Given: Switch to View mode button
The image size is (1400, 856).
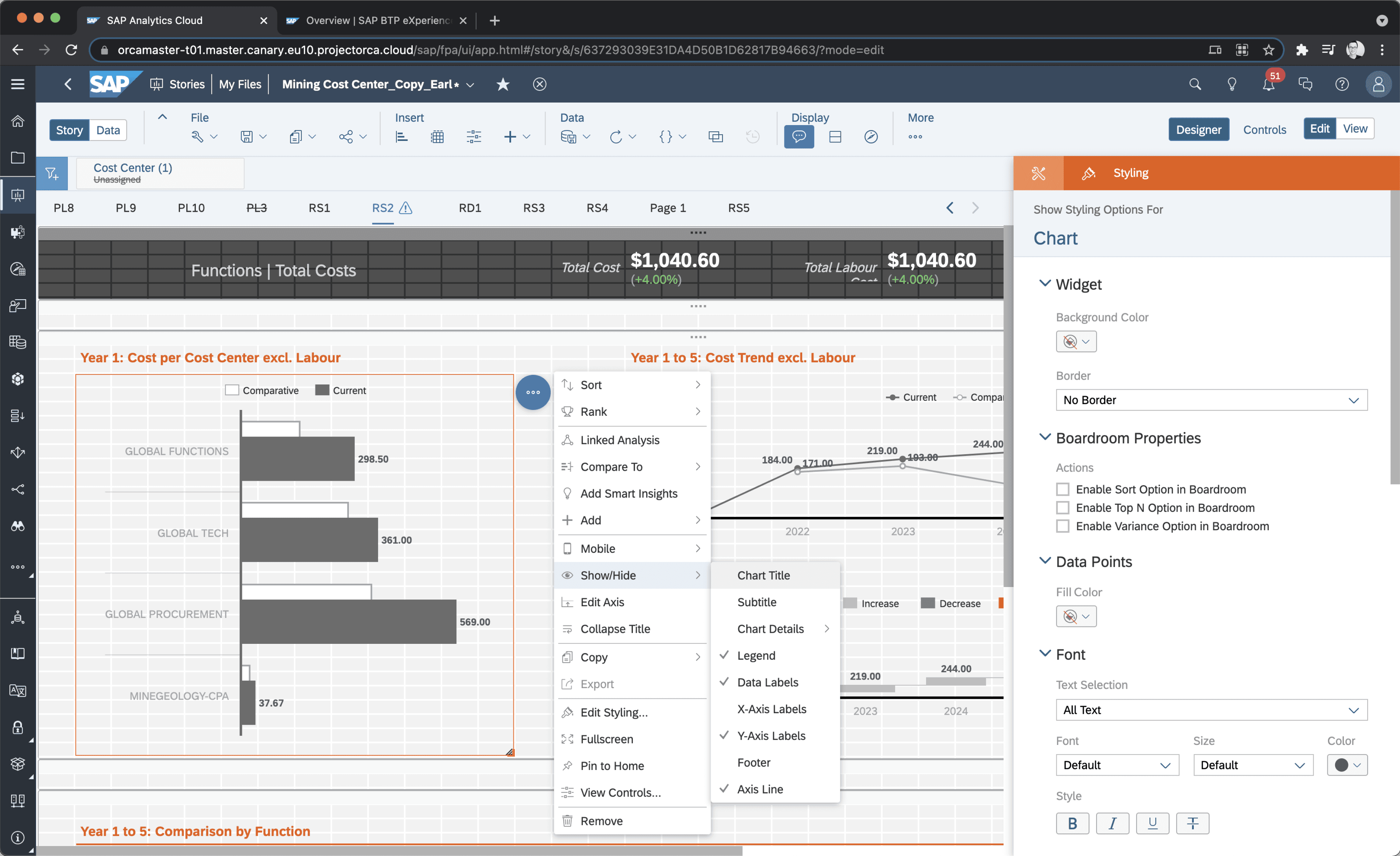Looking at the screenshot, I should [1355, 128].
